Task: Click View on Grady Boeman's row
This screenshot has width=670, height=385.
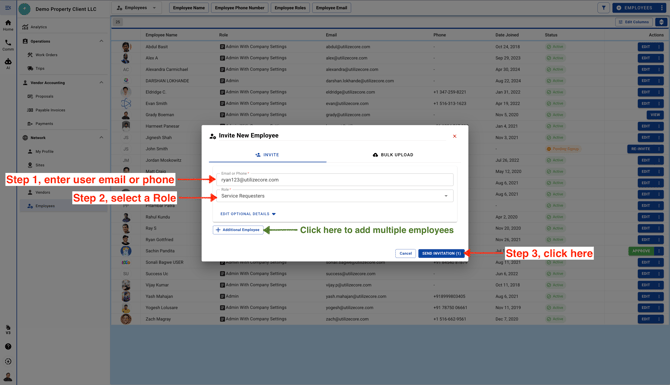Action: [x=655, y=115]
